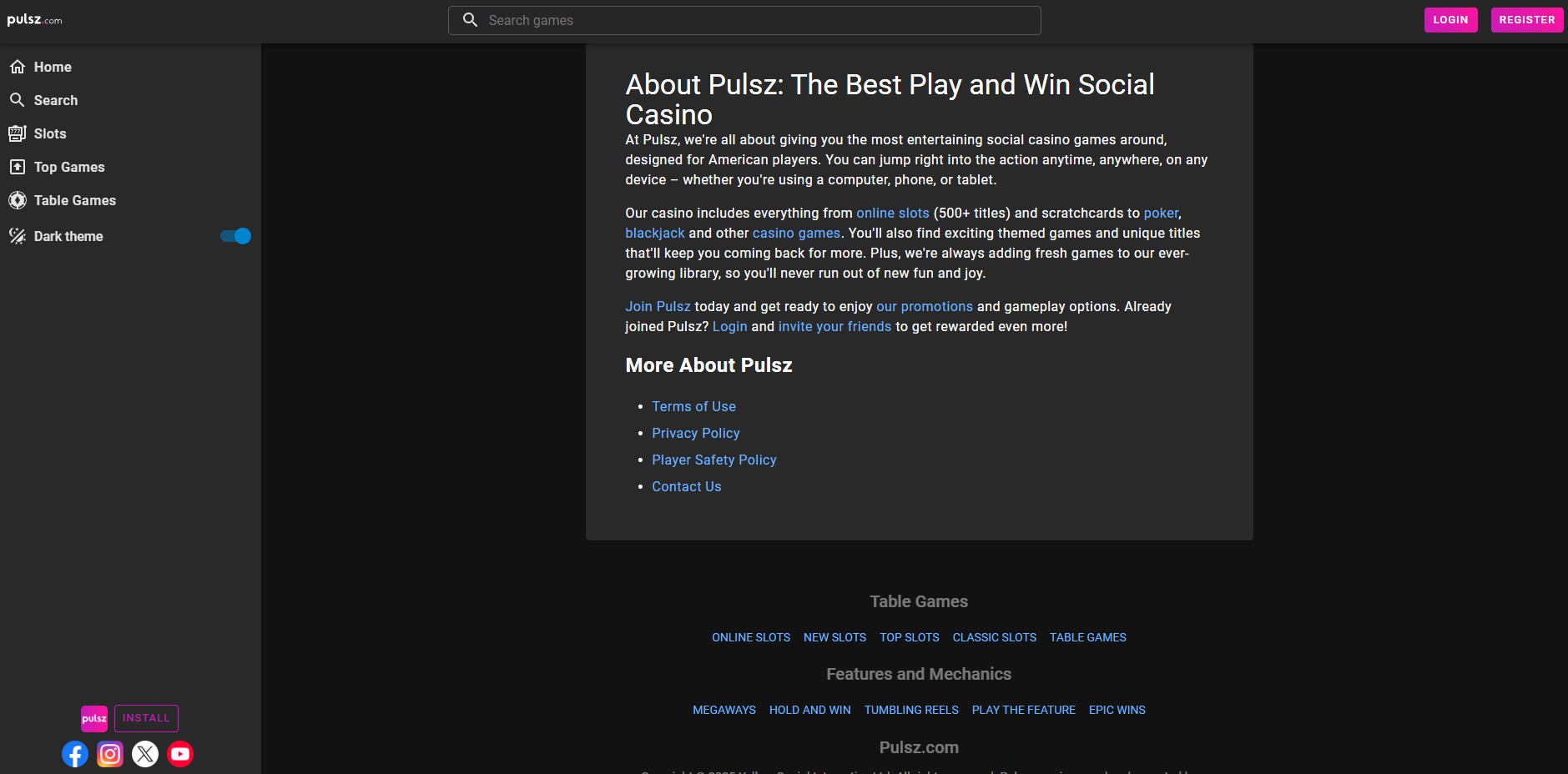The image size is (1568, 774).
Task: Click the Home house icon in sidebar
Action: 18,67
